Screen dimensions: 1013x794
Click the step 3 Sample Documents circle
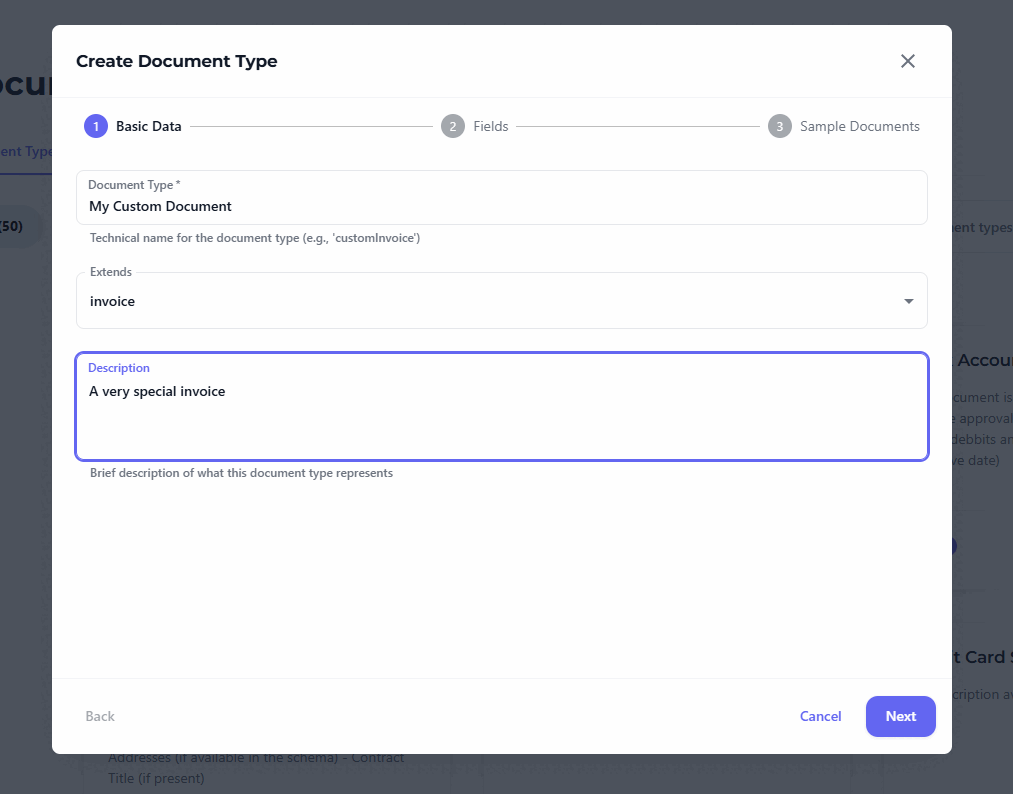(780, 126)
